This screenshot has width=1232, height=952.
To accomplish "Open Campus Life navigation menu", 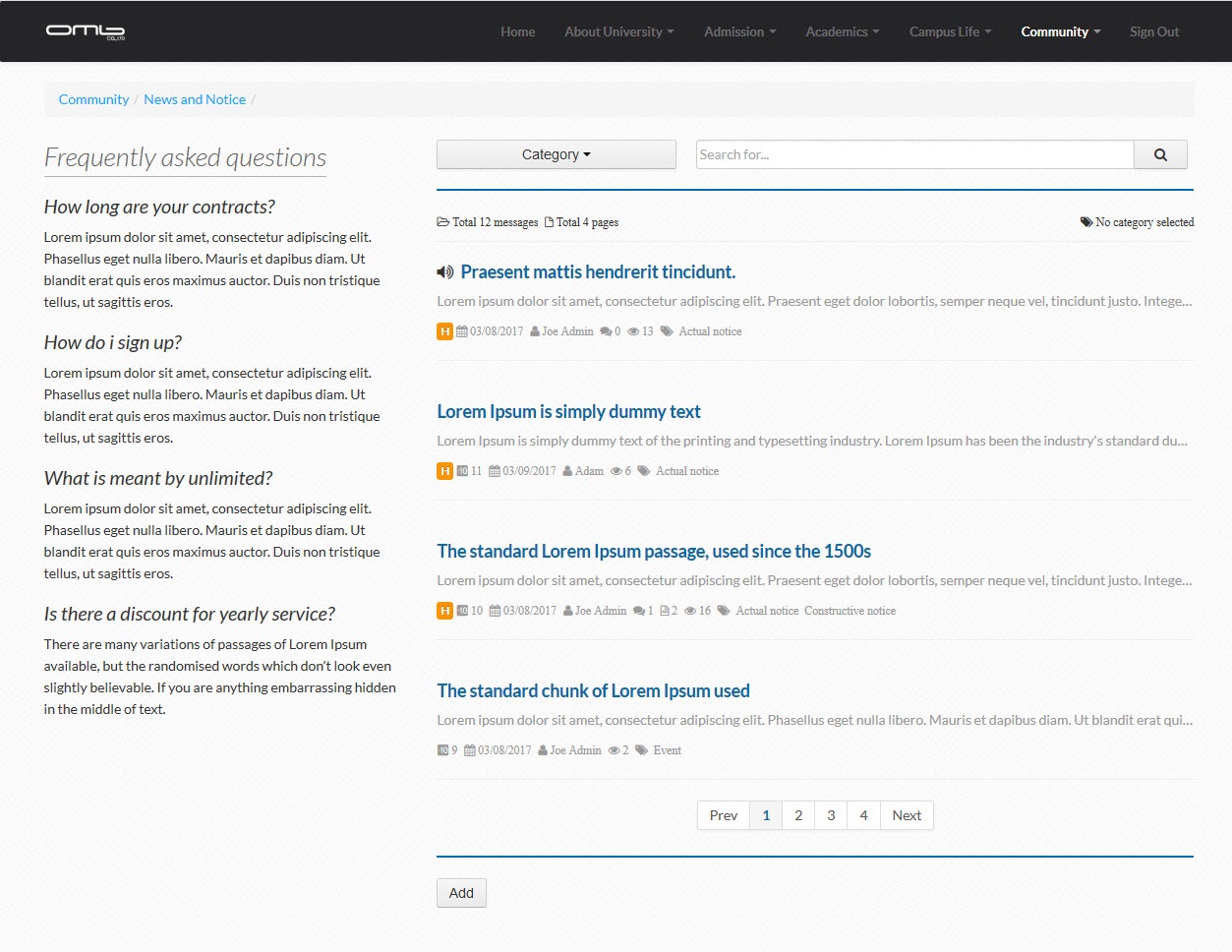I will point(951,31).
